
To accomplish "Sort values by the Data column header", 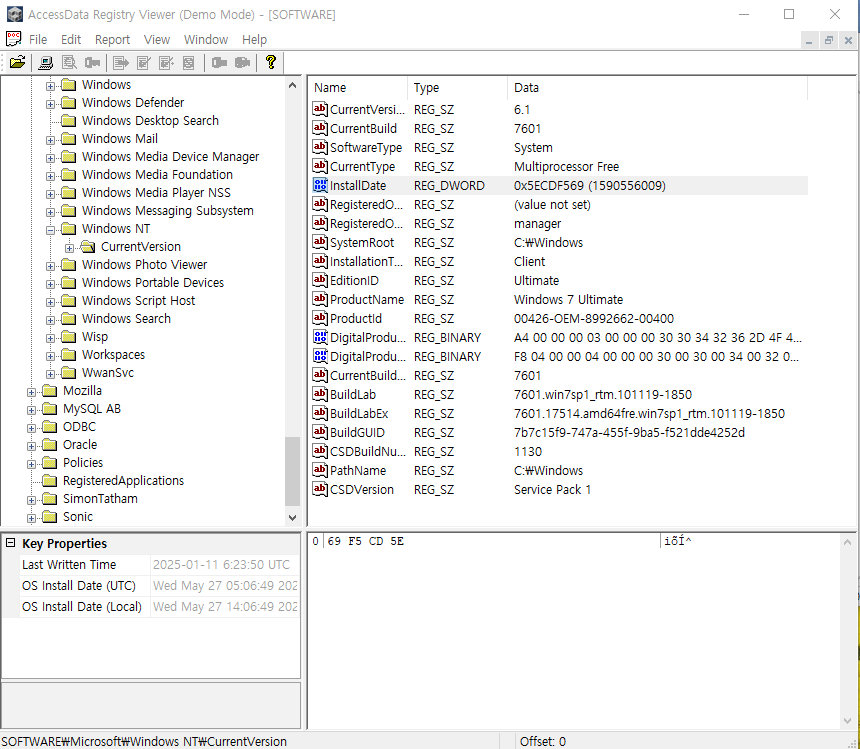I will click(658, 88).
